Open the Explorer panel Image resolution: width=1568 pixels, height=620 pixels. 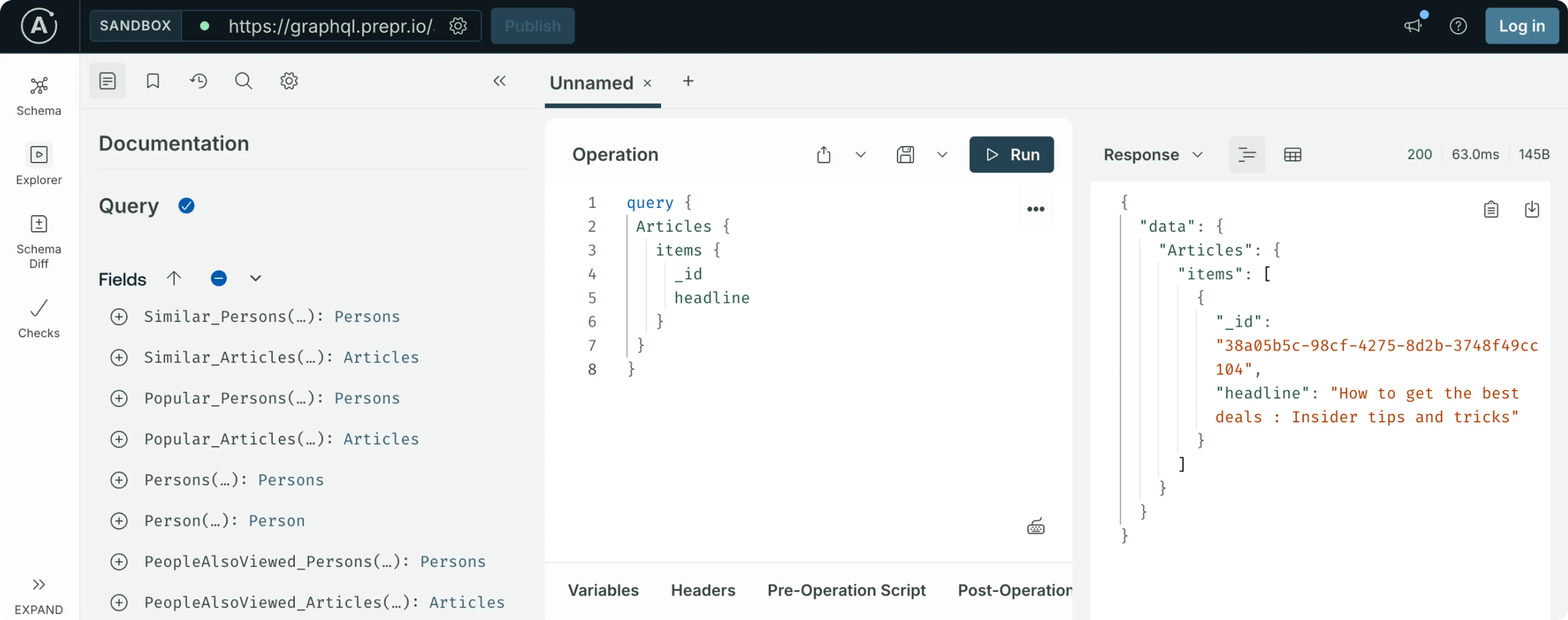point(38,163)
